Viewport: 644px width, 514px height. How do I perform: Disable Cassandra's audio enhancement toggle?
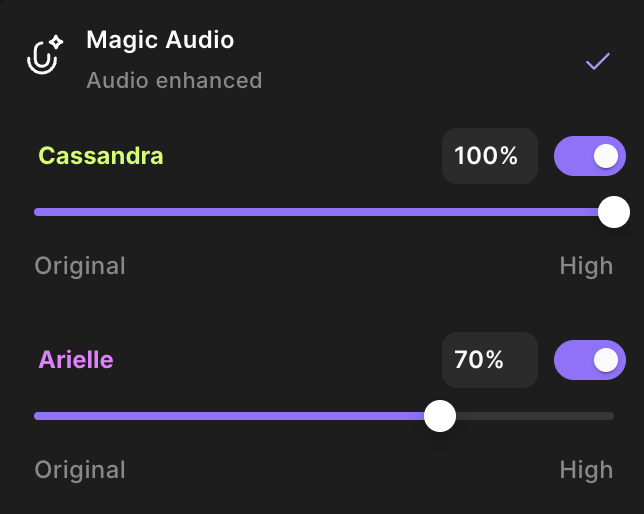[x=590, y=156]
